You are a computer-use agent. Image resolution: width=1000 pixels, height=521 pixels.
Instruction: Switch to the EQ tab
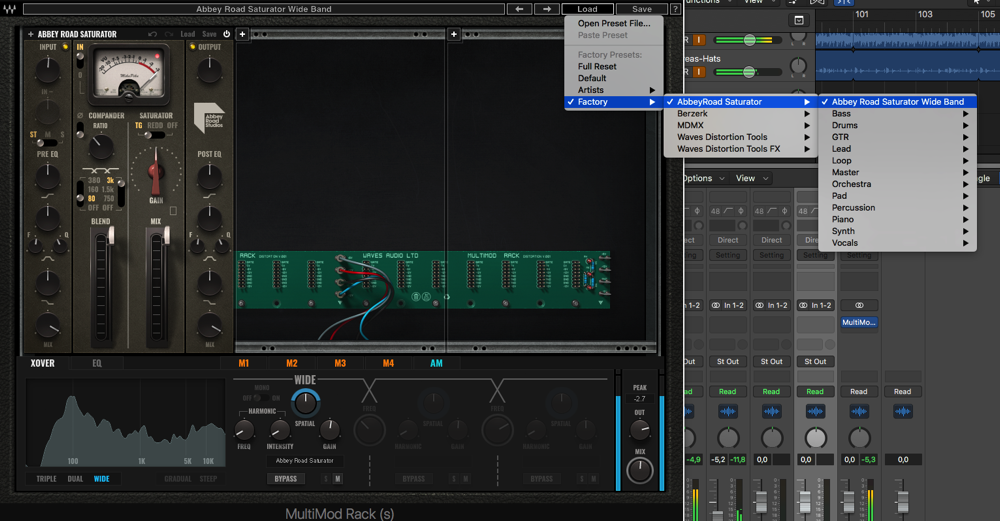(97, 364)
